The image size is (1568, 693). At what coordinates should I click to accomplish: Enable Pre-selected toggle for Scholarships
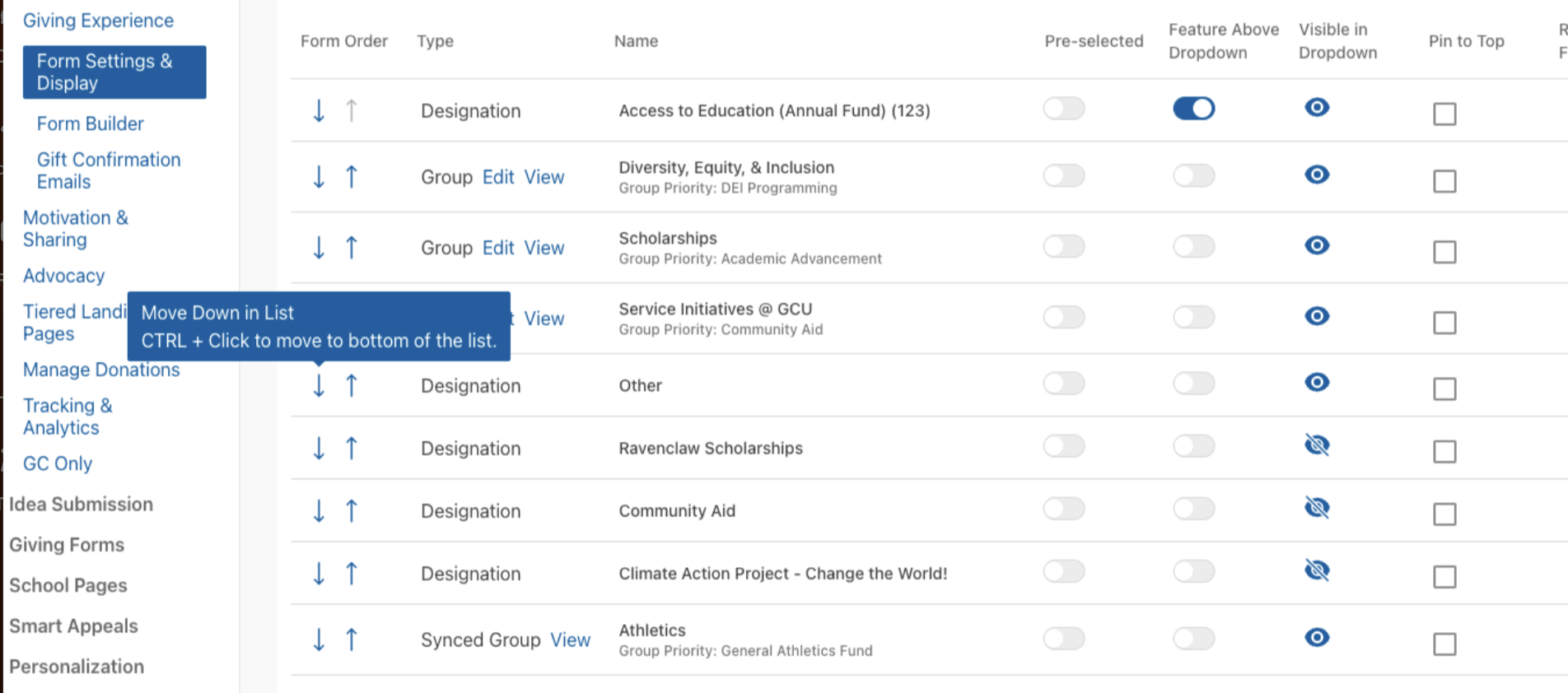[1064, 246]
